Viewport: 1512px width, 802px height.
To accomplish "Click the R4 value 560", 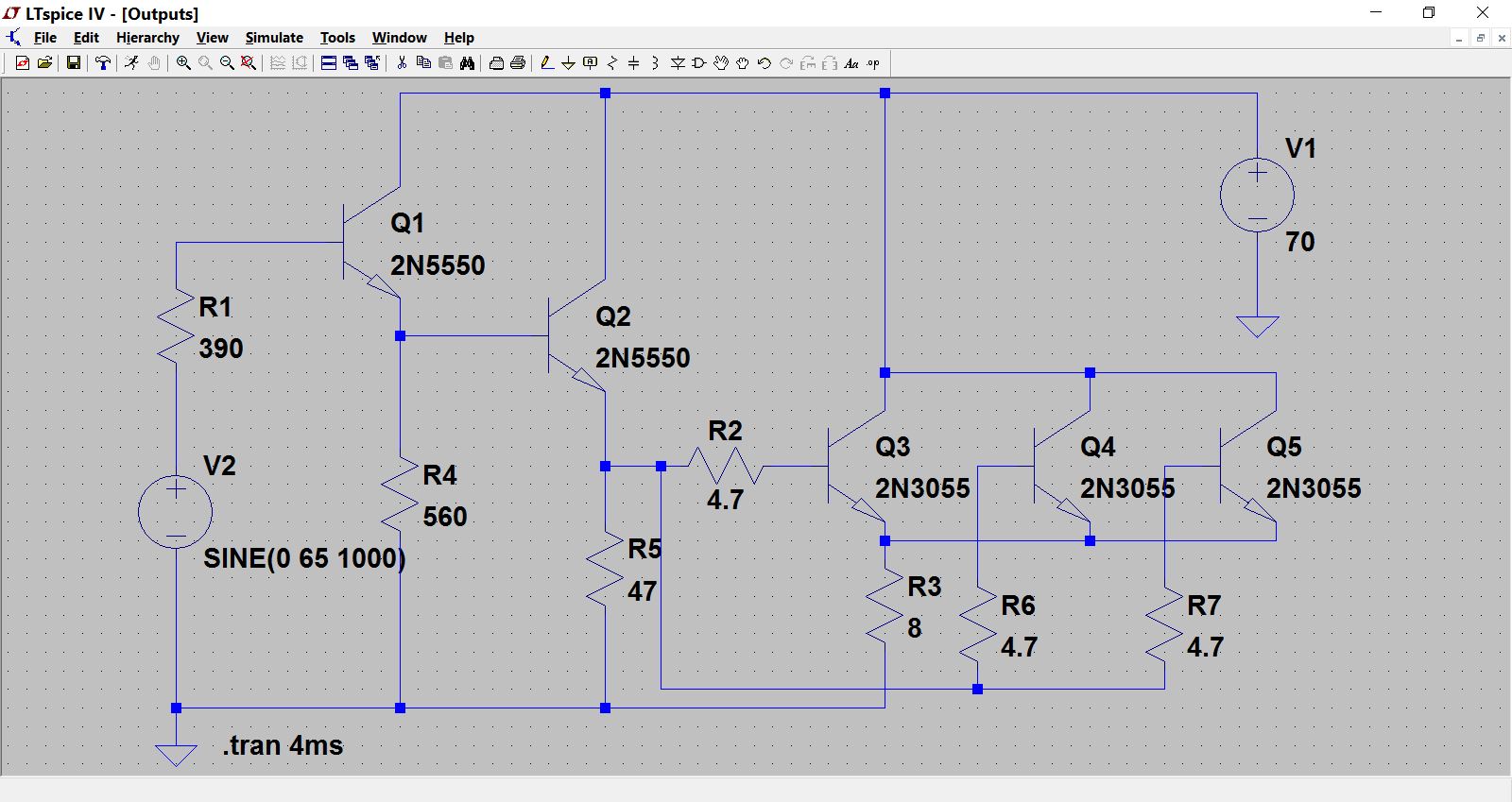I will (x=445, y=517).
